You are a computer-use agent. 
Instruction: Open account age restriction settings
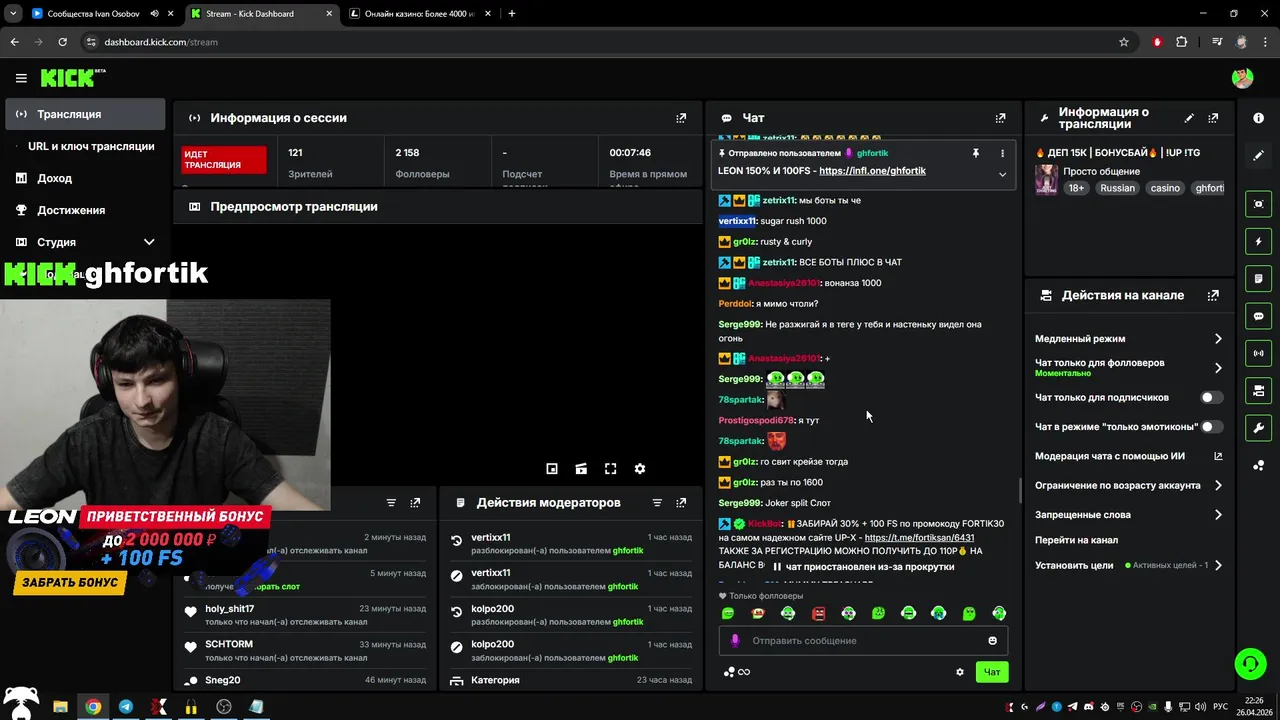(x=1128, y=485)
